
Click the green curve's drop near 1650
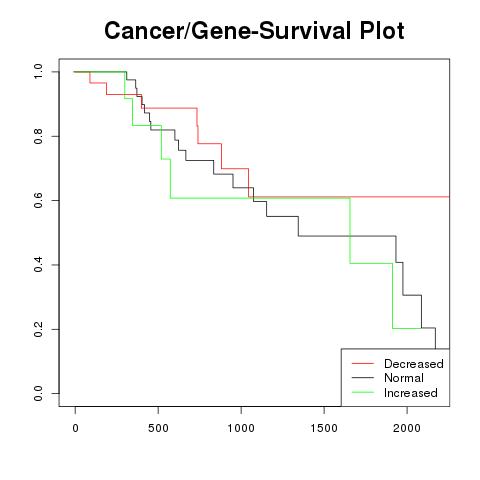pyautogui.click(x=350, y=230)
